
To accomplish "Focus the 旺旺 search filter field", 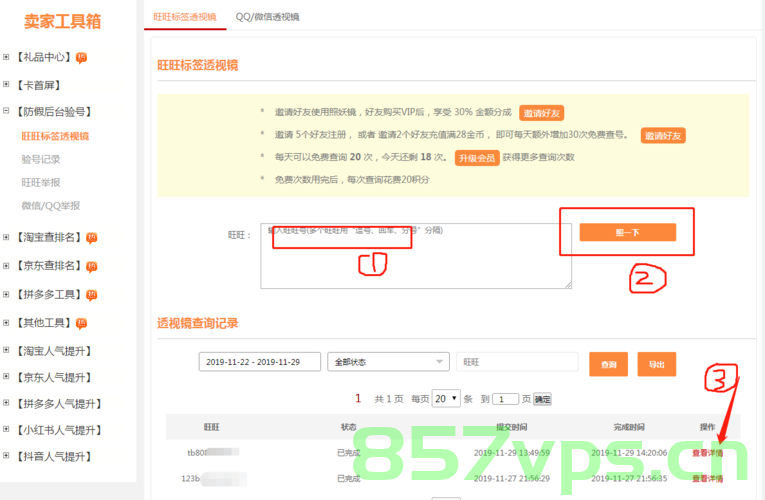I will pyautogui.click(x=517, y=362).
